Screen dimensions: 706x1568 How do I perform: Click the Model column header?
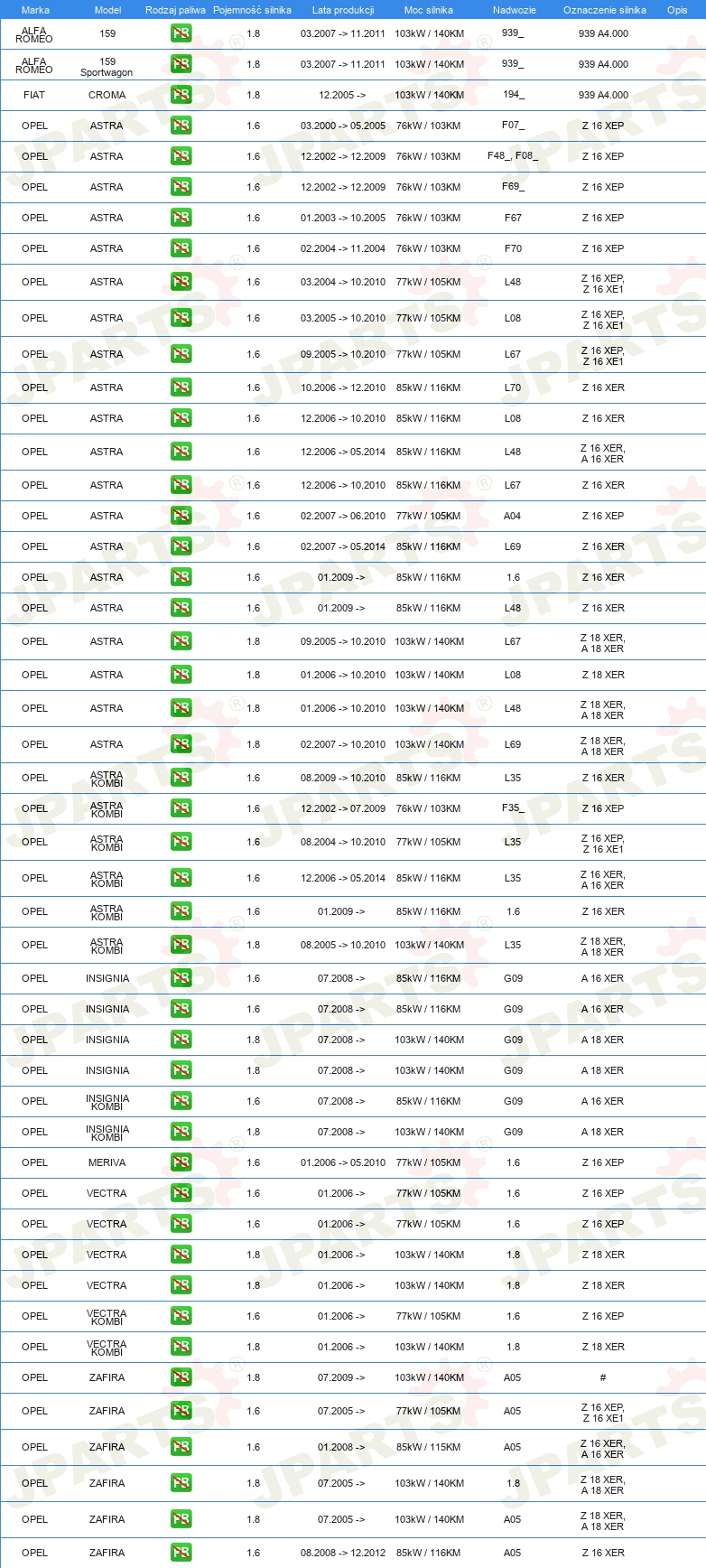107,10
